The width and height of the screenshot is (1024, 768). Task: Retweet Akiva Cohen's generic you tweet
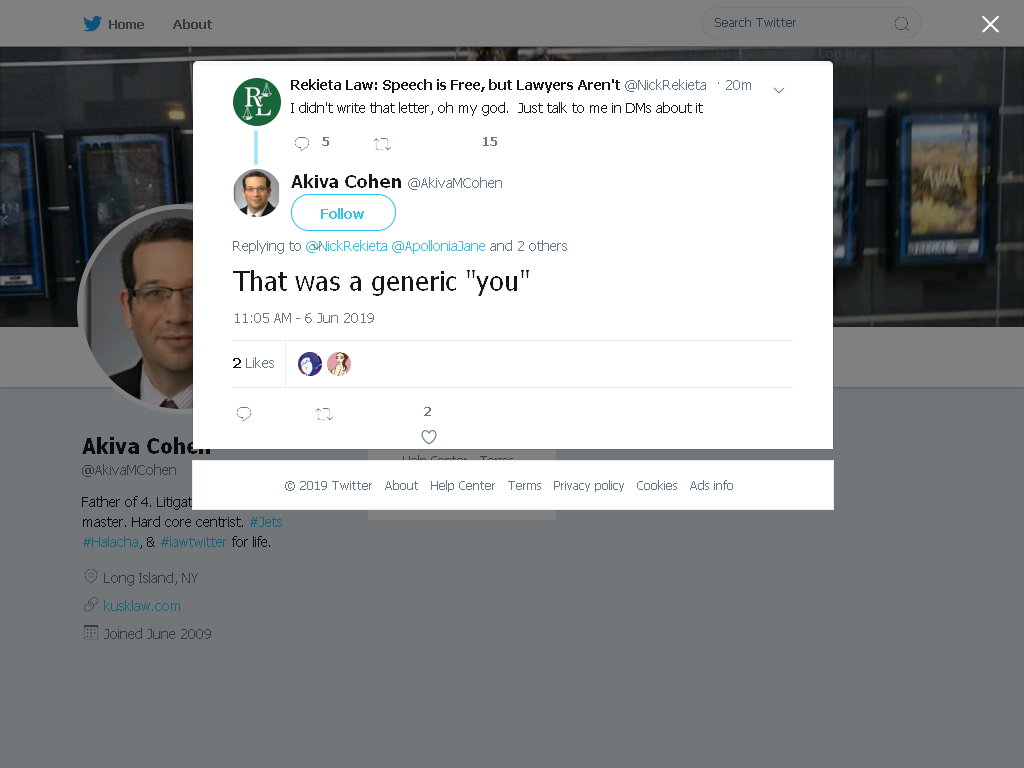point(325,413)
